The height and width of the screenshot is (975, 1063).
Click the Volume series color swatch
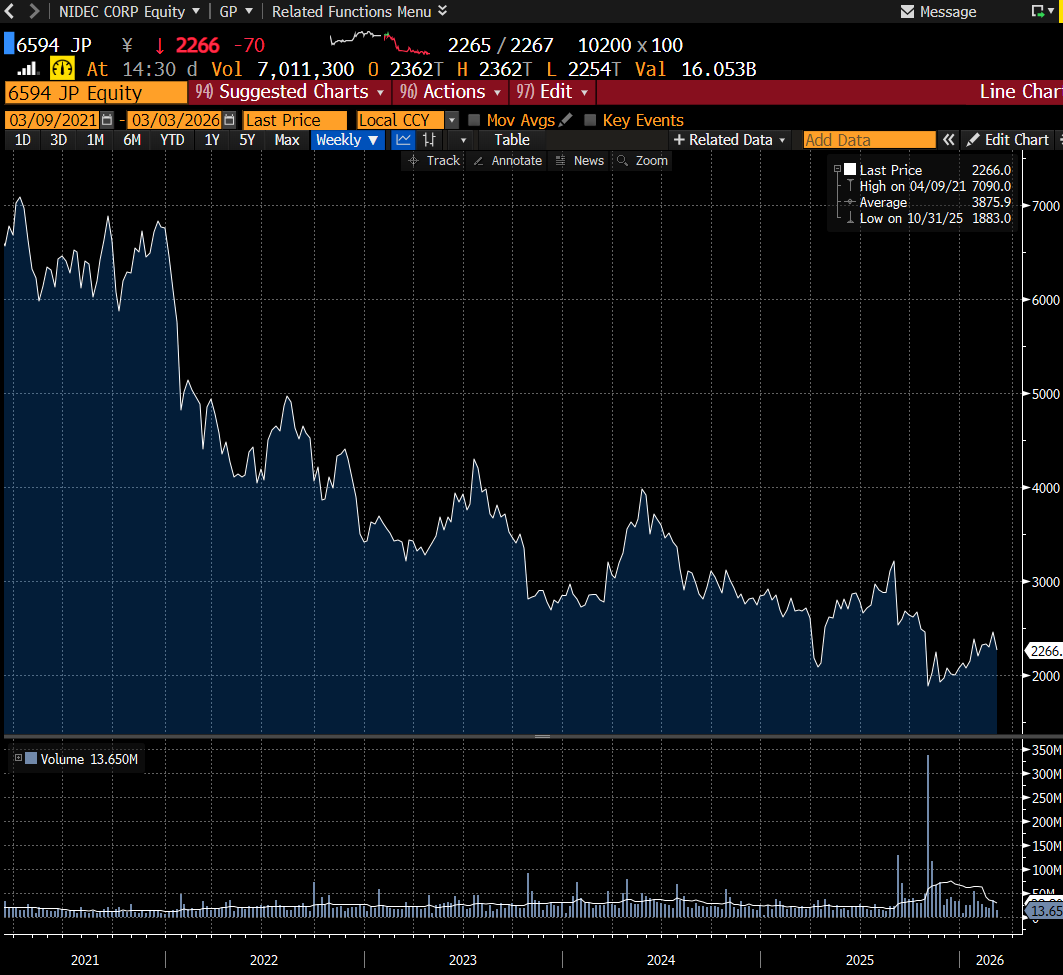tap(31, 758)
